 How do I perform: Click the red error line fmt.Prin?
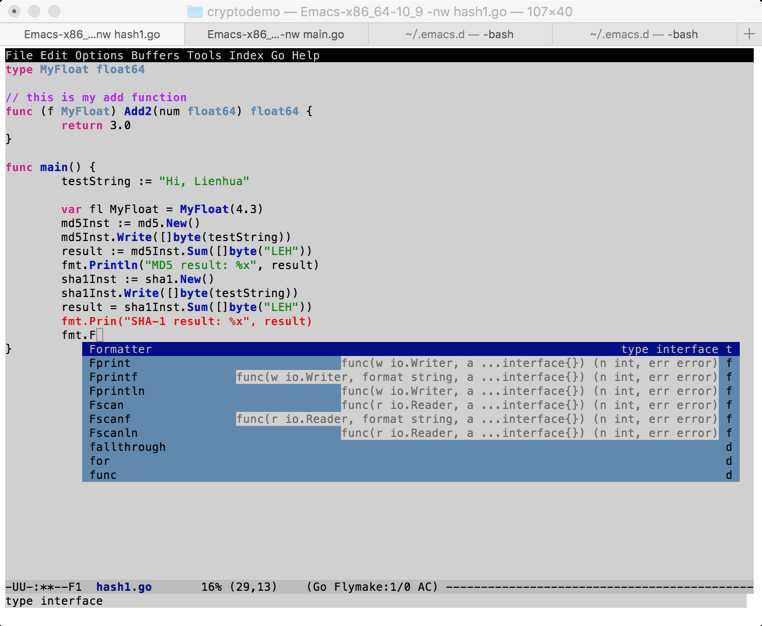pyautogui.click(x=187, y=321)
